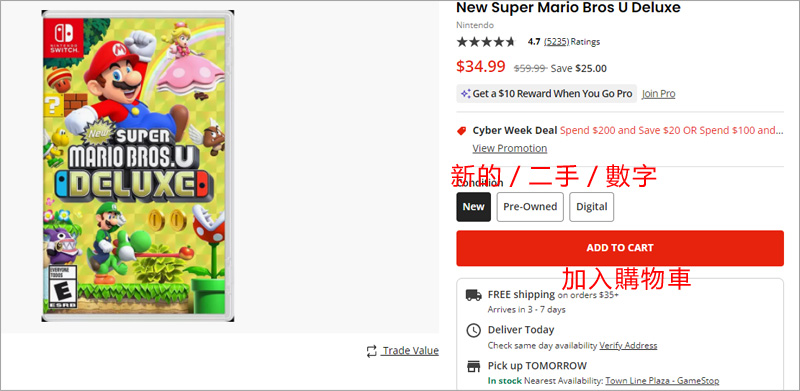Click the $10 Reward When You Go Pro badge
This screenshot has width=800, height=391.
pyautogui.click(x=546, y=94)
